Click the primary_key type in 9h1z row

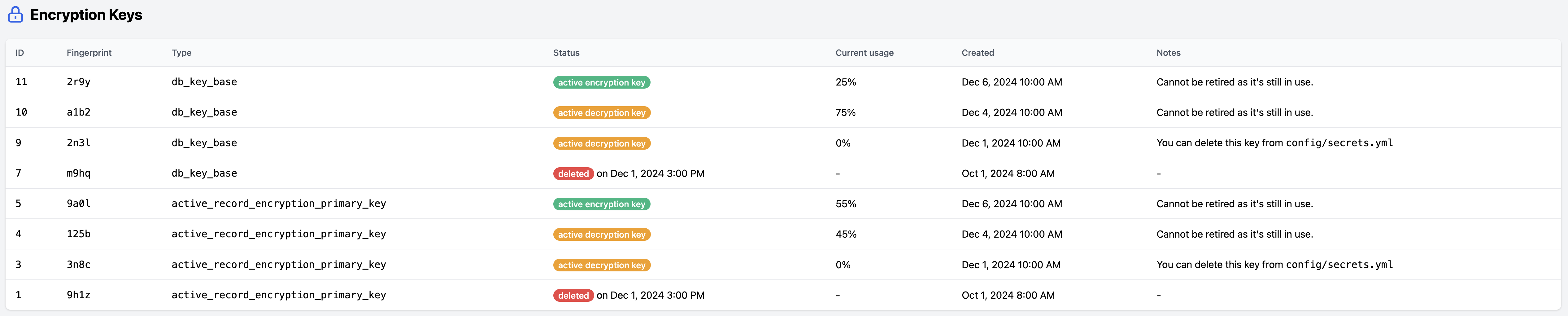279,295
